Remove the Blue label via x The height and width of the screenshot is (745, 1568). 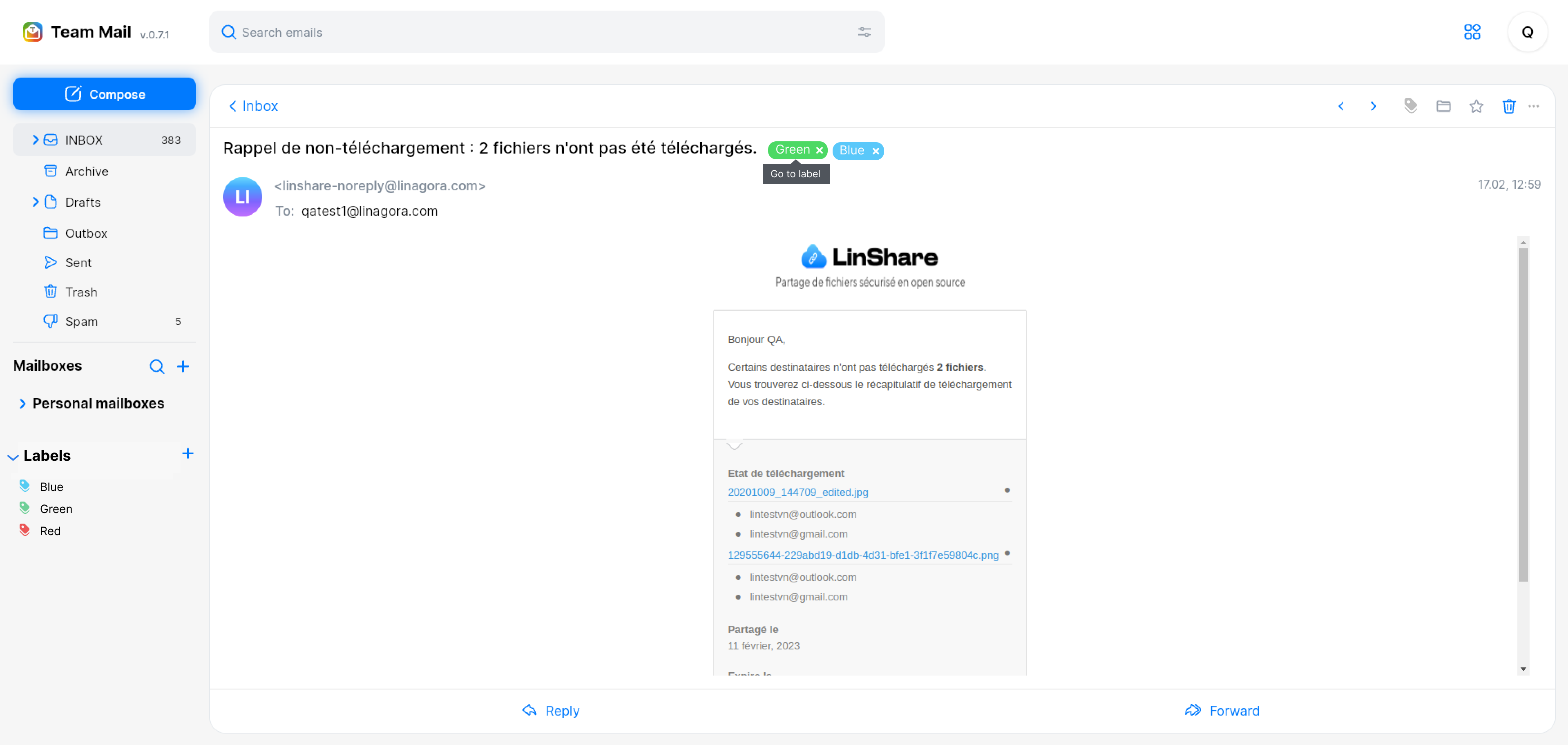pos(875,151)
